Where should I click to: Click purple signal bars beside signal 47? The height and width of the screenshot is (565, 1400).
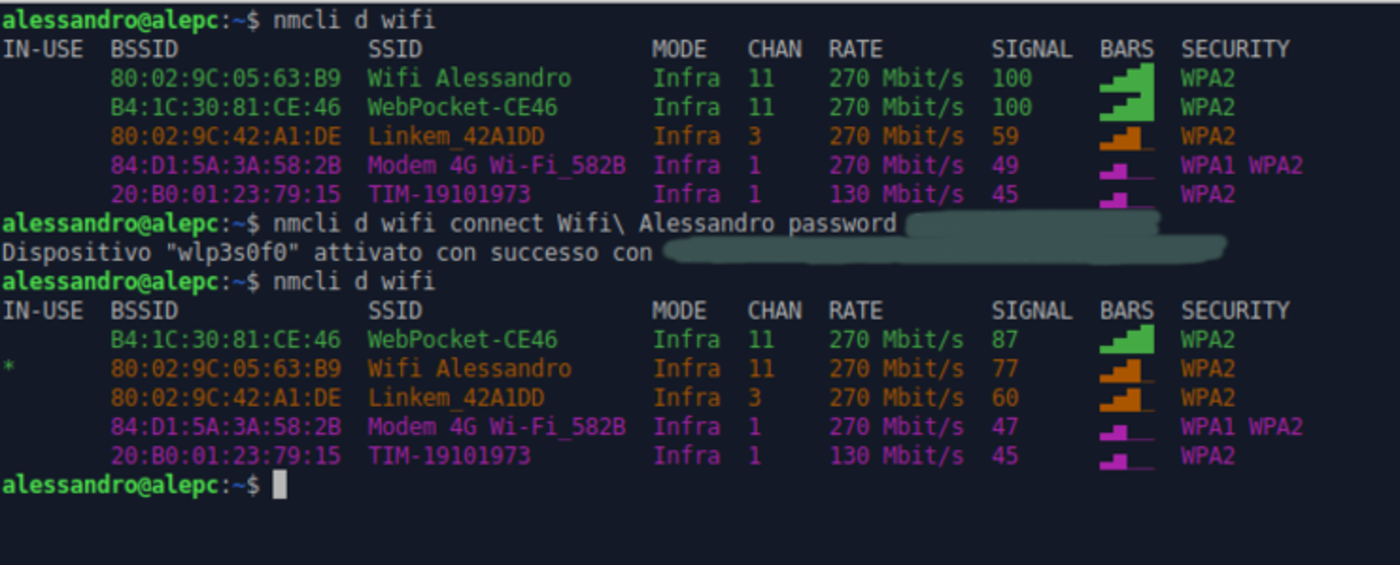tap(1126, 430)
